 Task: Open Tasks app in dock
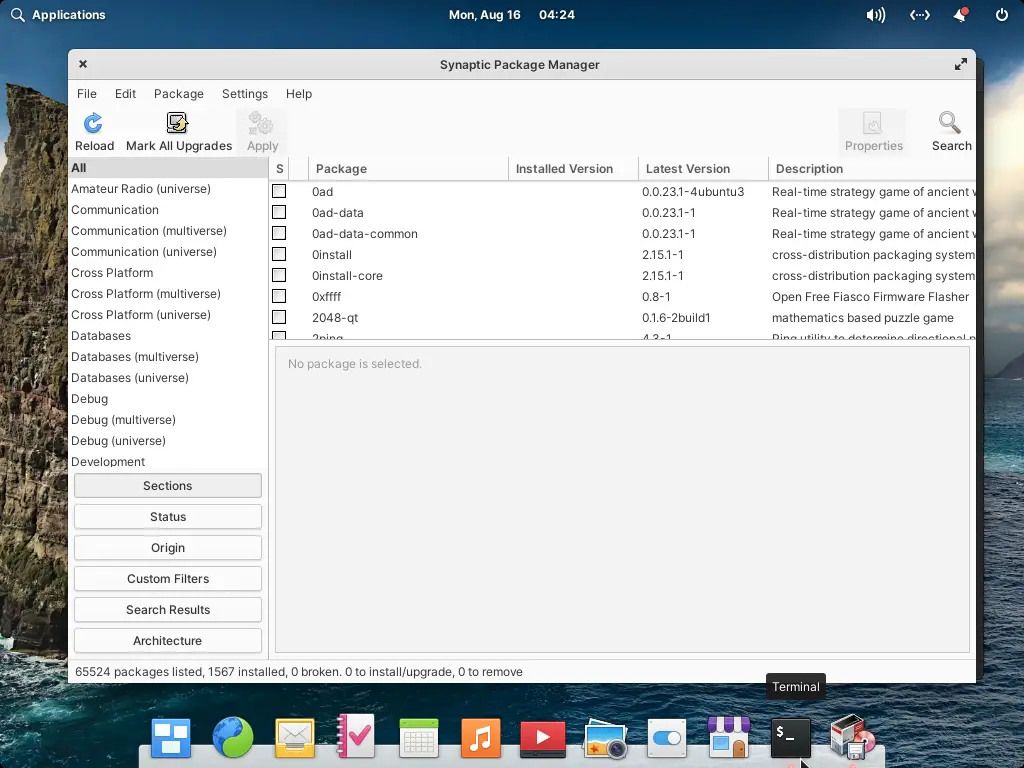coord(356,736)
